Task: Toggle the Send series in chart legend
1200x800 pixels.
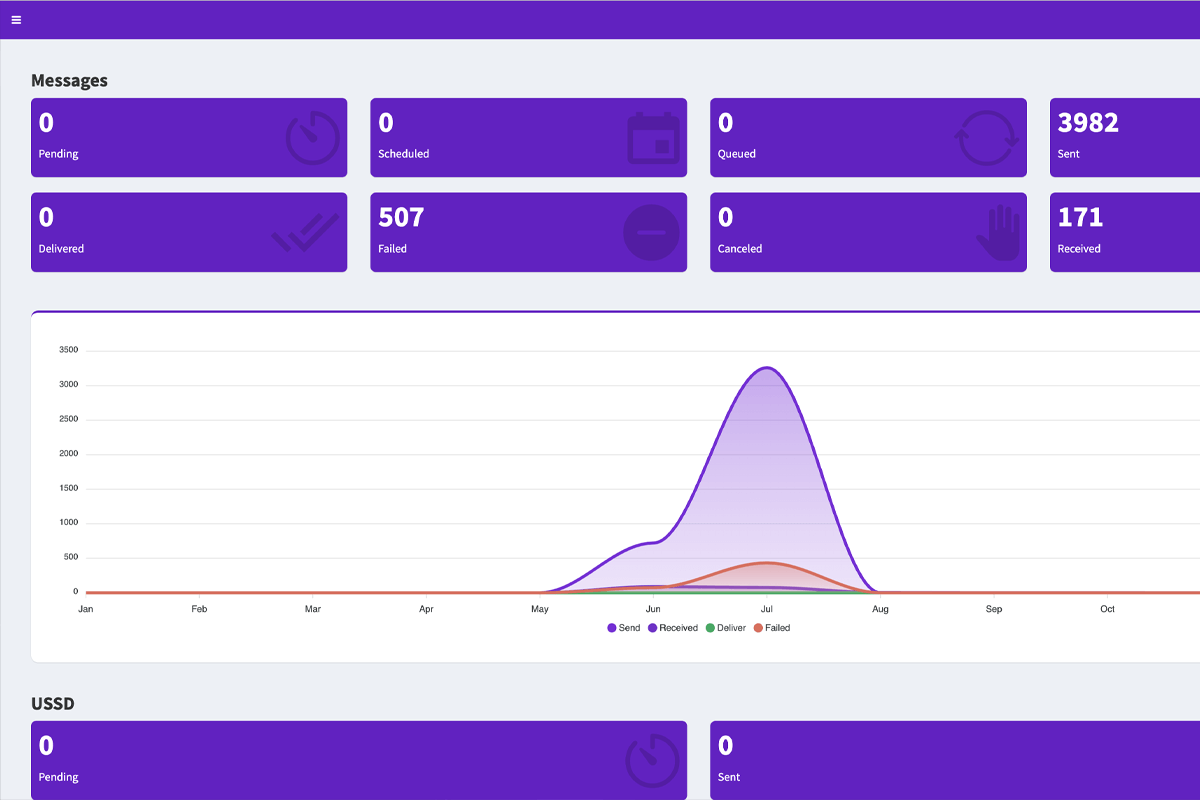Action: tap(625, 628)
